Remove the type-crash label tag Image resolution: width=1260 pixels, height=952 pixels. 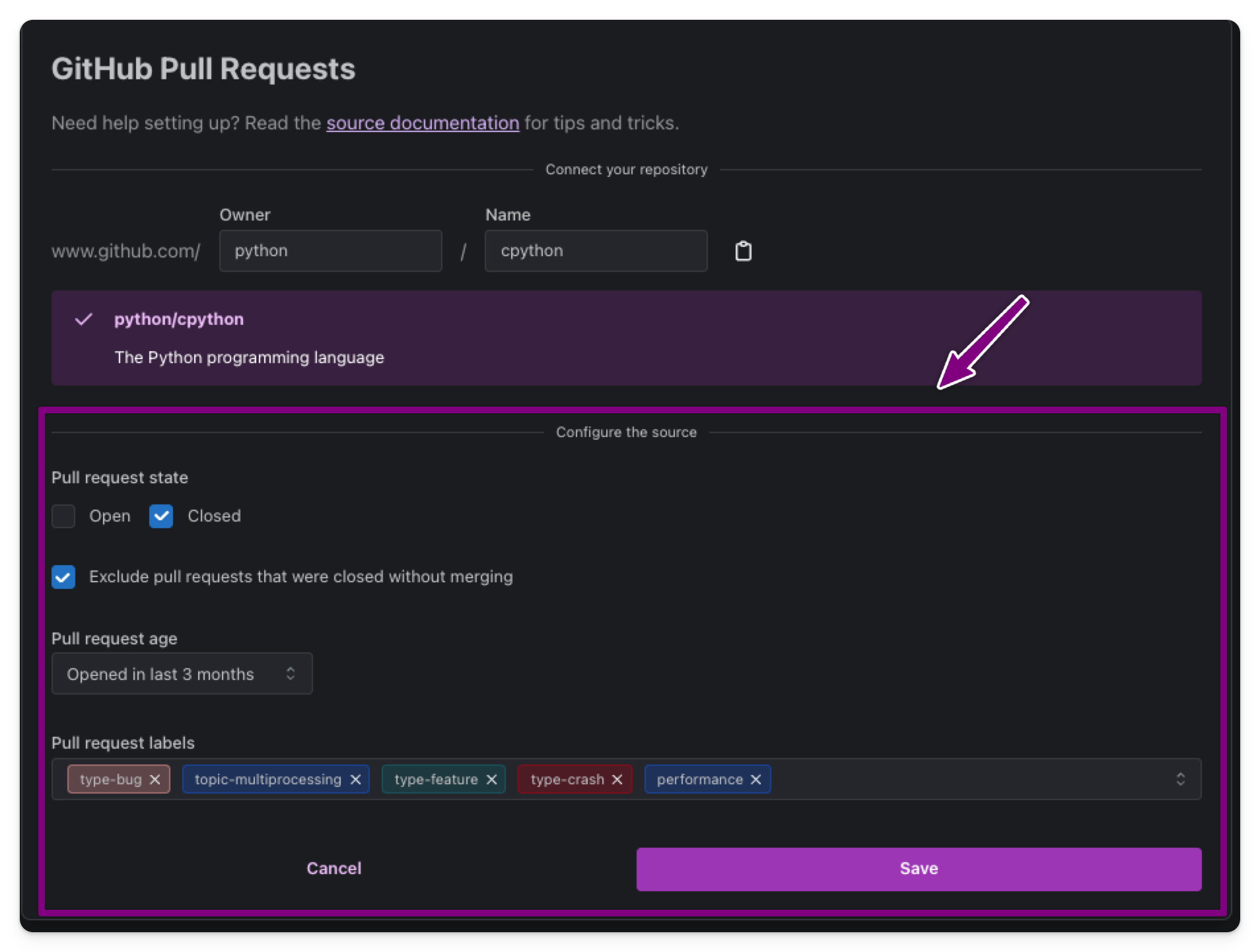click(617, 780)
